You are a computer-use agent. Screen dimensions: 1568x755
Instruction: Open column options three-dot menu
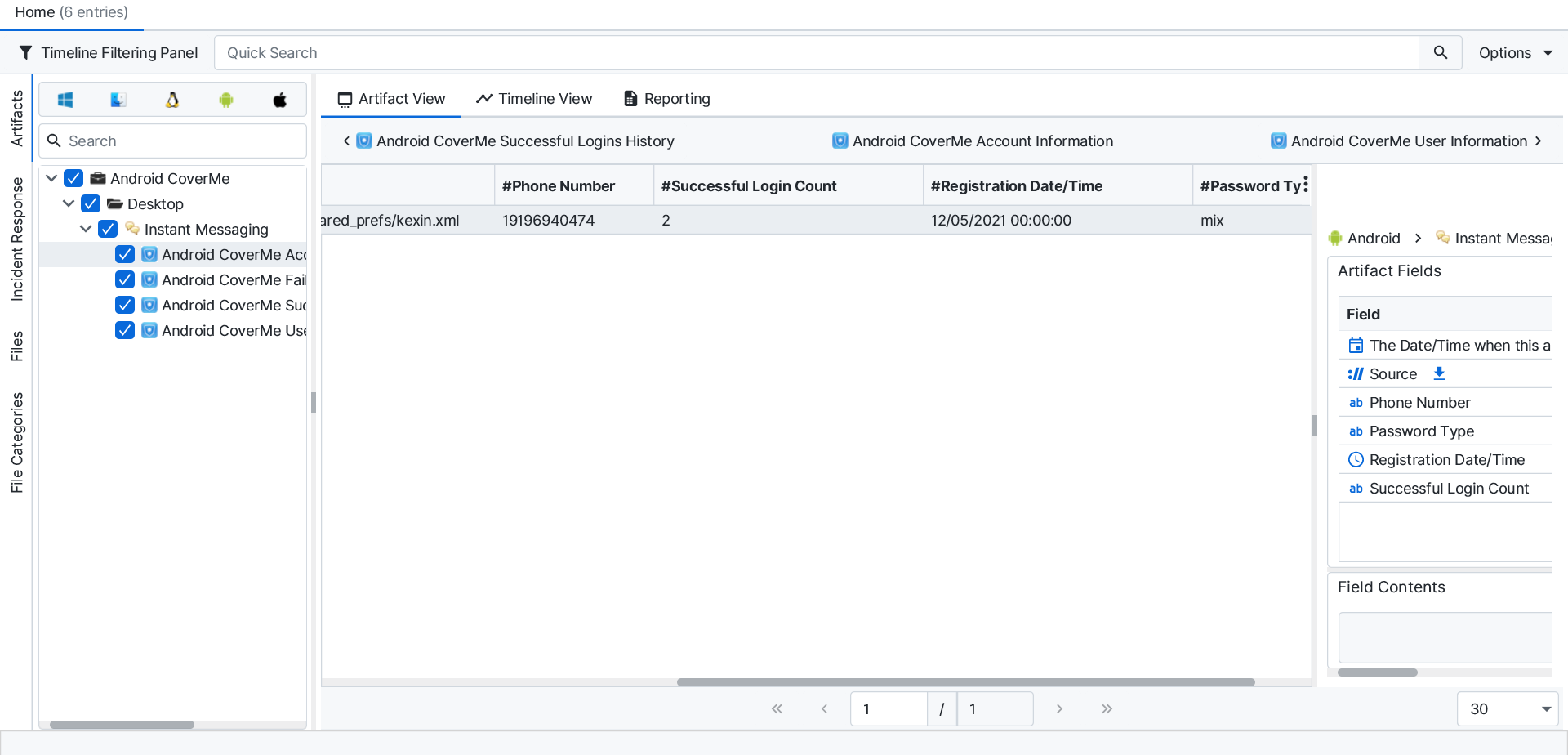tap(1306, 185)
